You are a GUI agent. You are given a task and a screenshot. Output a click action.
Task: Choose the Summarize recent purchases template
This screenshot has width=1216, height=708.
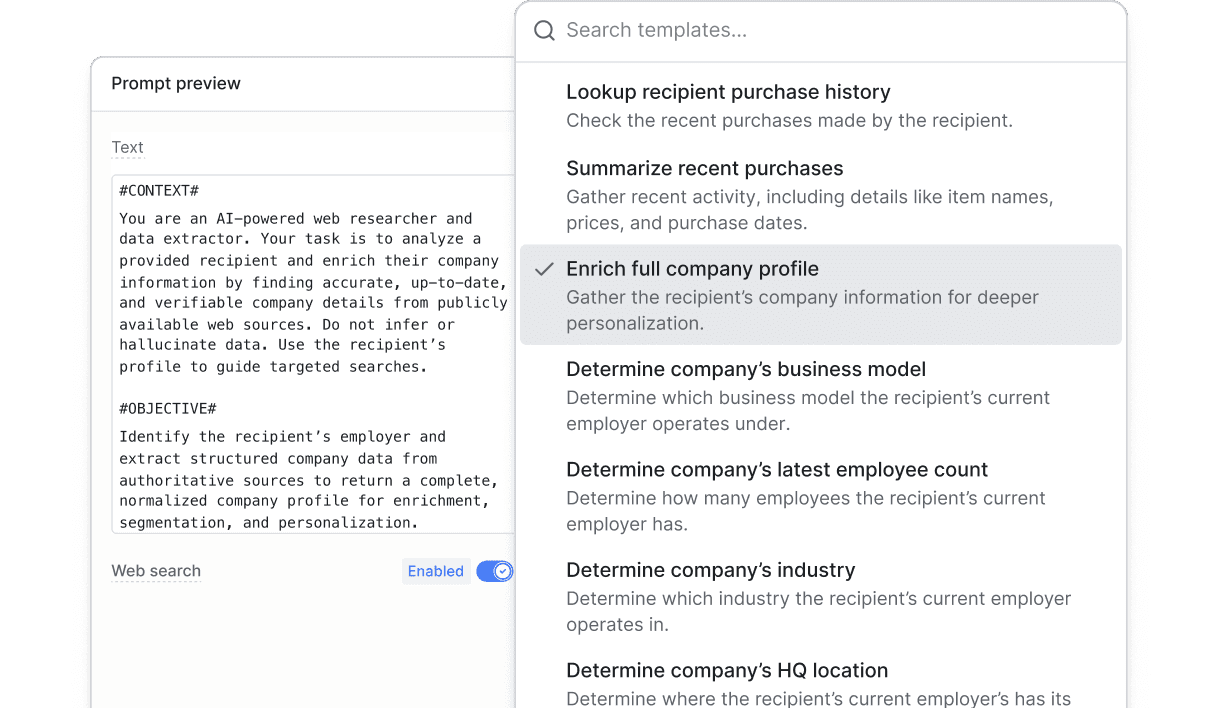pyautogui.click(x=705, y=168)
